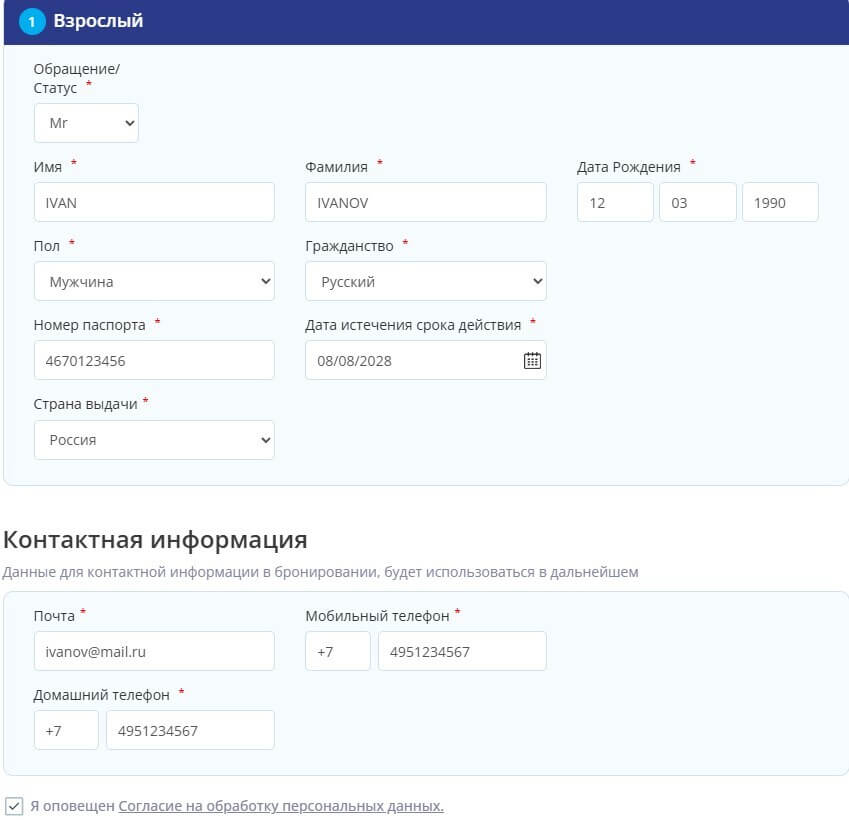Image resolution: width=849 pixels, height=820 pixels.
Task: Select the birth year field with 1990
Action: 780,202
